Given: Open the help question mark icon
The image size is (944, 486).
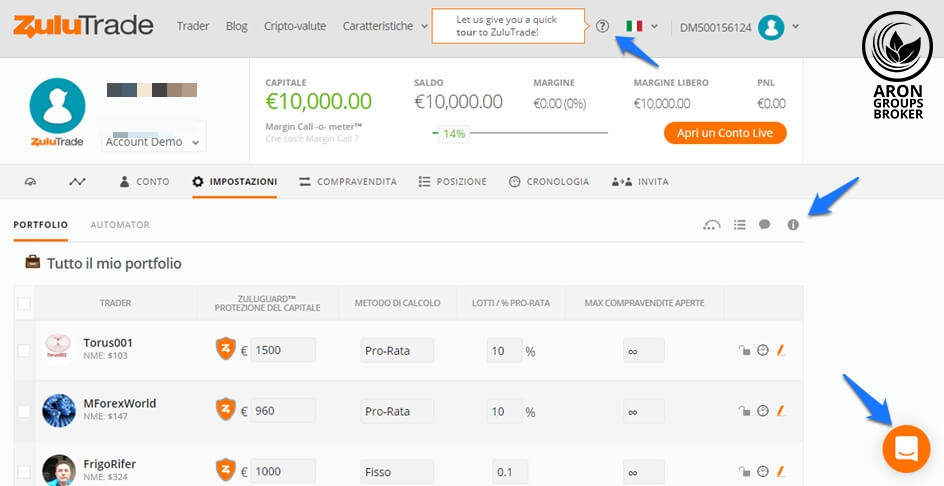Looking at the screenshot, I should tap(603, 26).
